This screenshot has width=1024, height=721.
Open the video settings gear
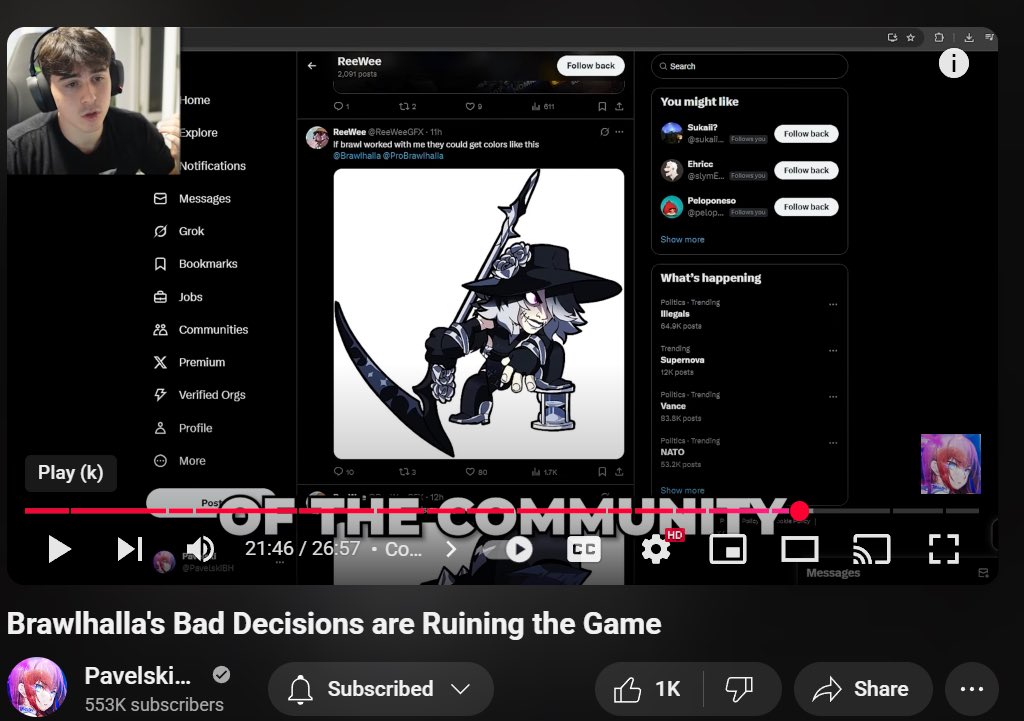click(x=656, y=549)
